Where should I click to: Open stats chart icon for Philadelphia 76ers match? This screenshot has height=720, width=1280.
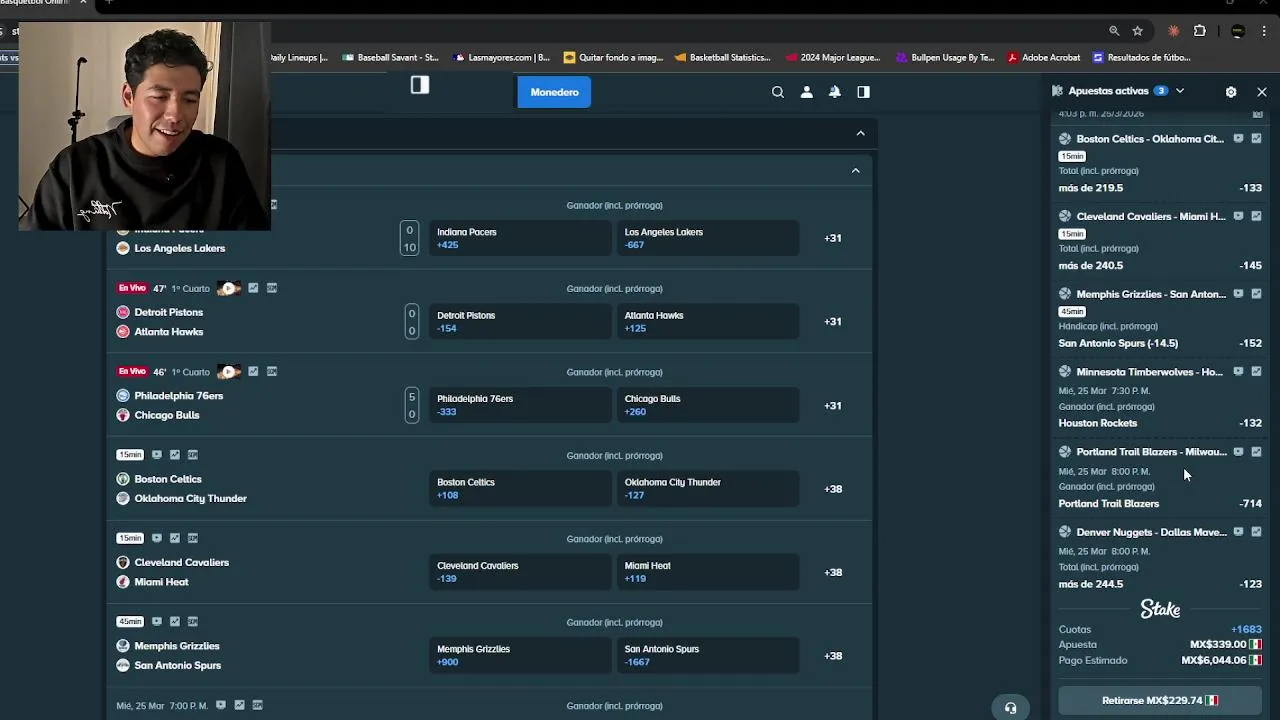tap(253, 372)
